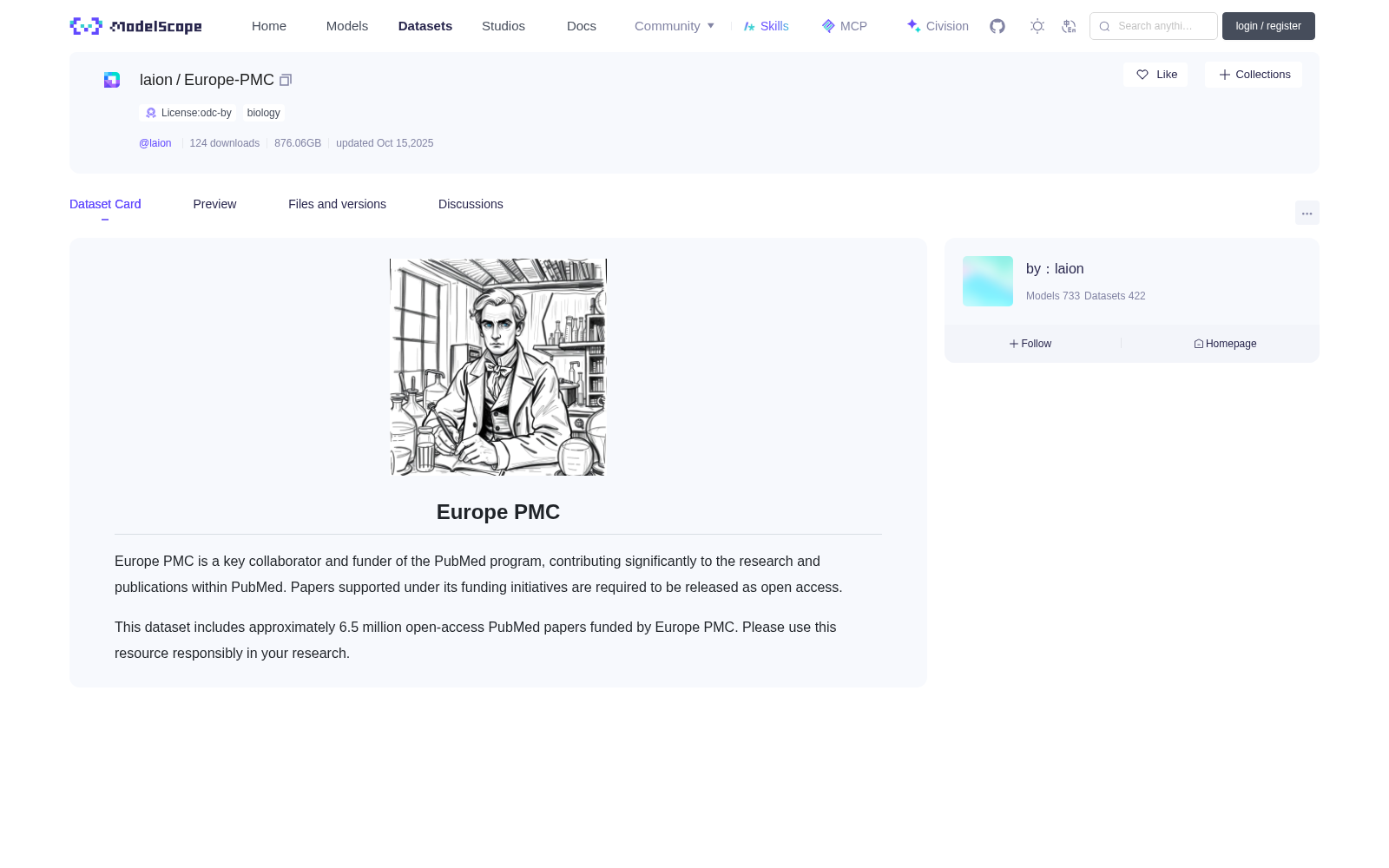Click the laion gradient avatar thumbnail
Image resolution: width=1389 pixels, height=868 pixels.
point(988,281)
